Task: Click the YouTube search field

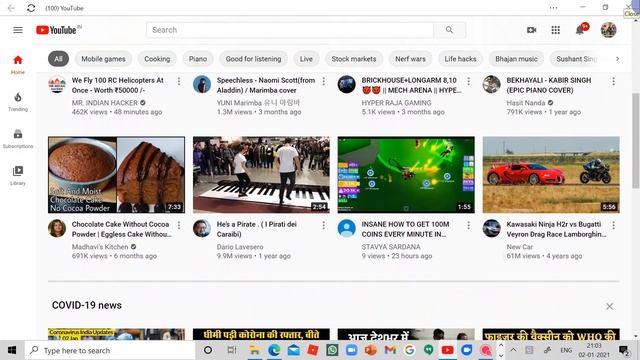Action: coord(290,30)
